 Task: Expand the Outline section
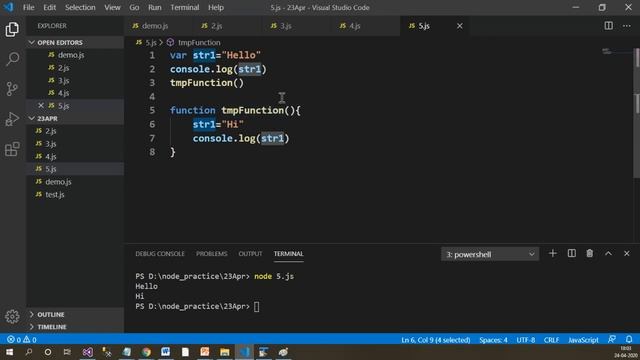(75, 314)
